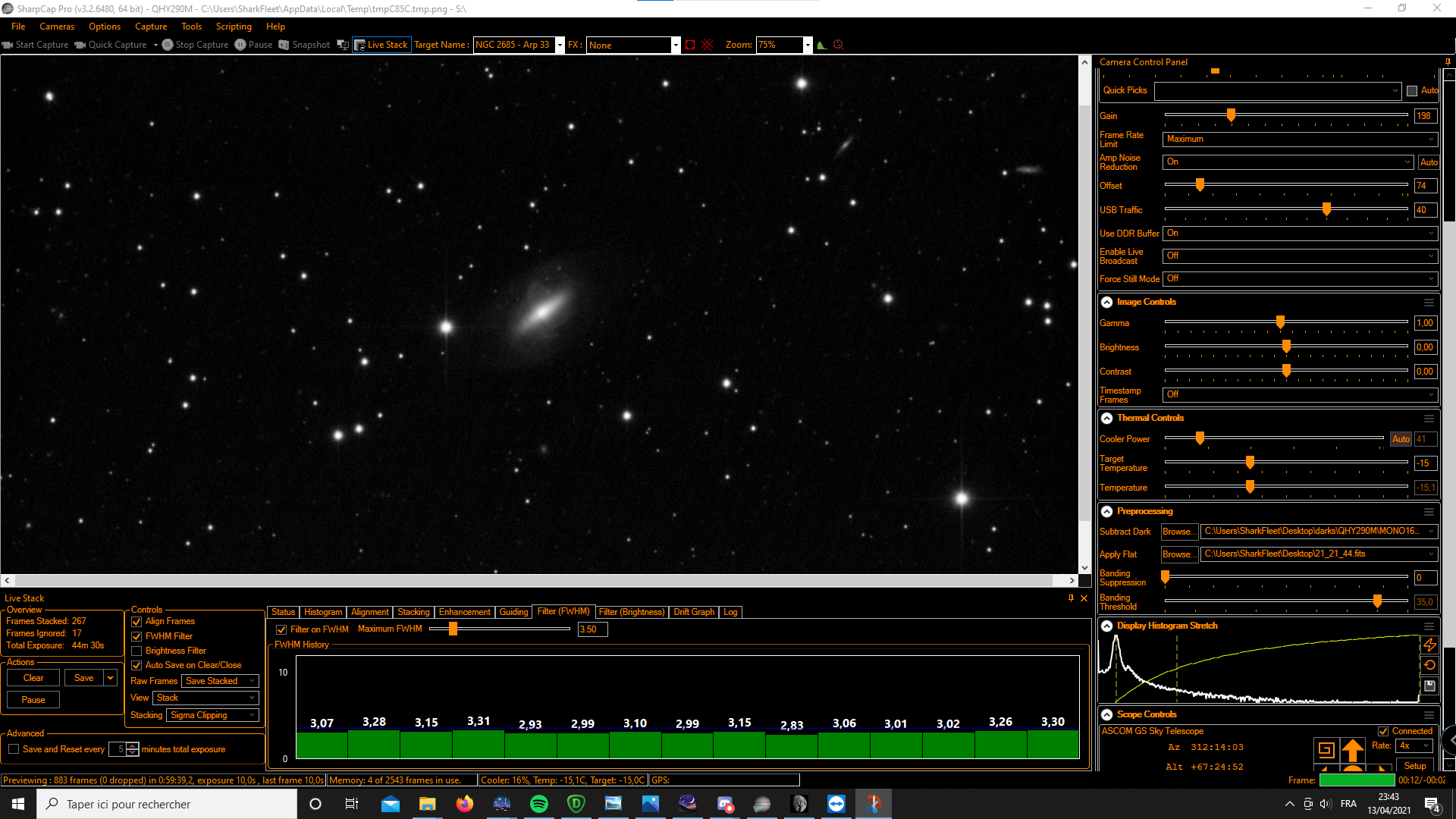This screenshot has height=819, width=1456.
Task: Click the green histogram toolbar icon
Action: point(821,45)
